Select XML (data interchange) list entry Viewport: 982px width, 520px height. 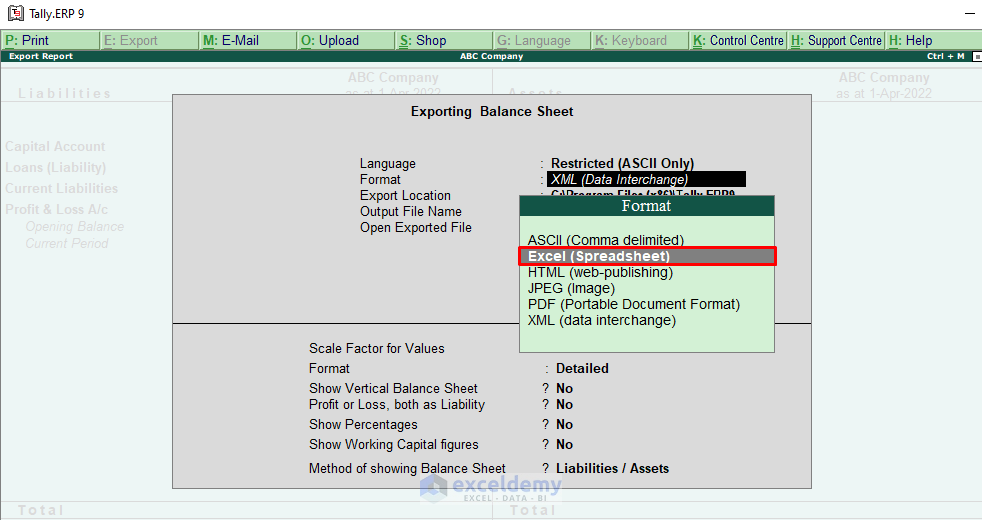coord(602,320)
